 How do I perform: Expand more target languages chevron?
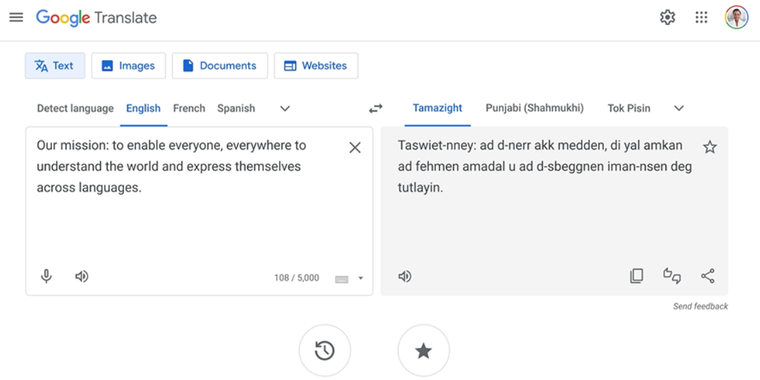[679, 108]
